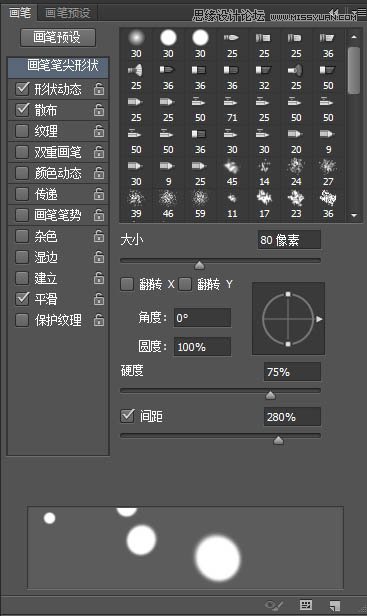Uncheck the 平滑 checkbox
The width and height of the screenshot is (367, 616).
point(22,299)
